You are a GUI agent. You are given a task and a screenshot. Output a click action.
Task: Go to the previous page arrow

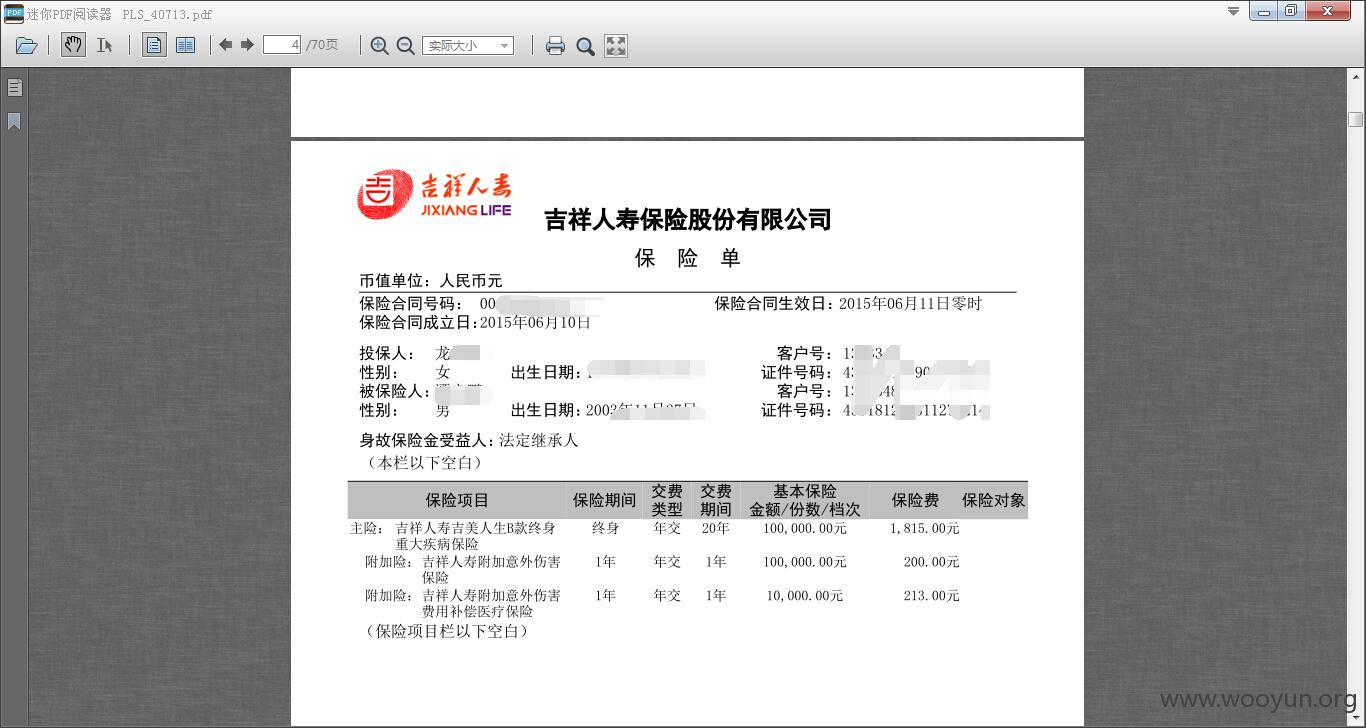[x=226, y=45]
